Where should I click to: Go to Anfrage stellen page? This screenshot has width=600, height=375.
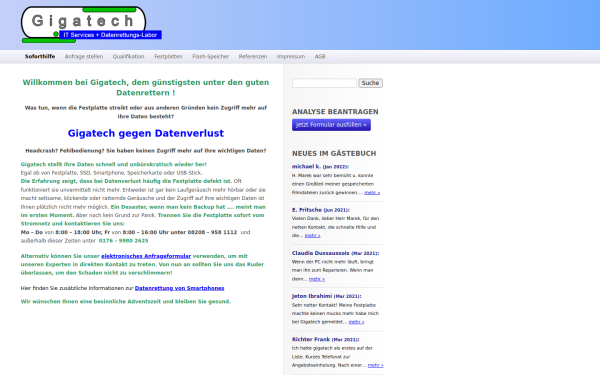point(84,57)
